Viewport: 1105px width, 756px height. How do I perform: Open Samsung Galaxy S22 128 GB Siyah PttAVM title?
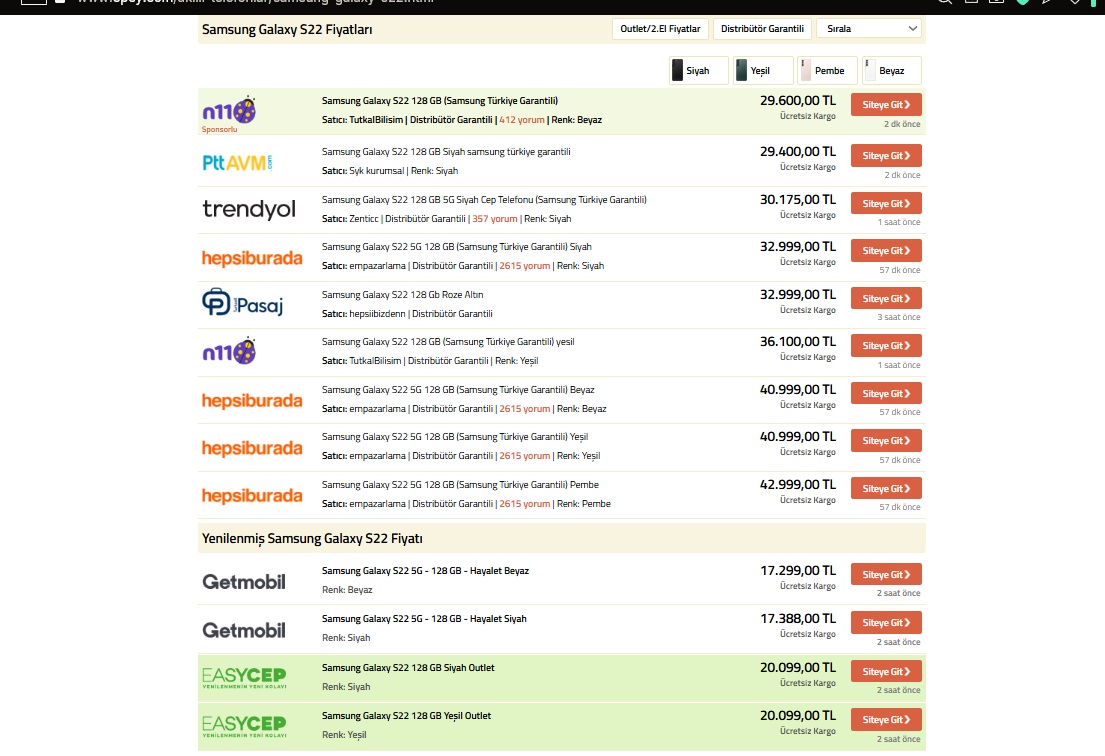click(x=446, y=151)
